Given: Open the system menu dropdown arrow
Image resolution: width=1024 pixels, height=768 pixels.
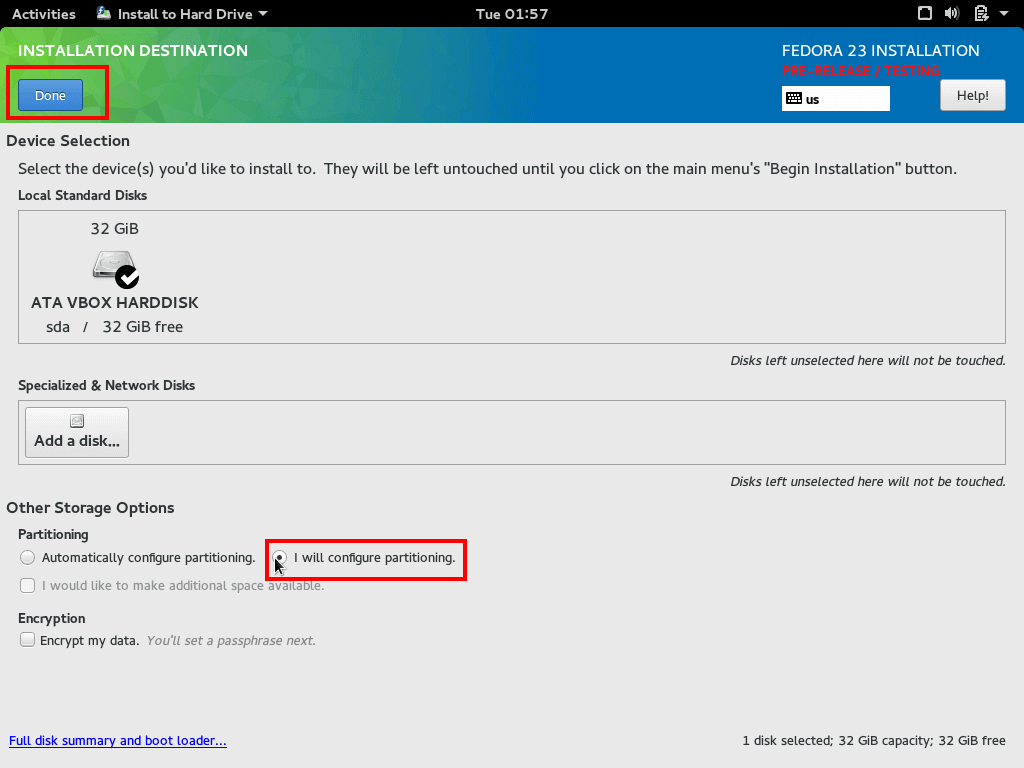Looking at the screenshot, I should tap(1003, 14).
